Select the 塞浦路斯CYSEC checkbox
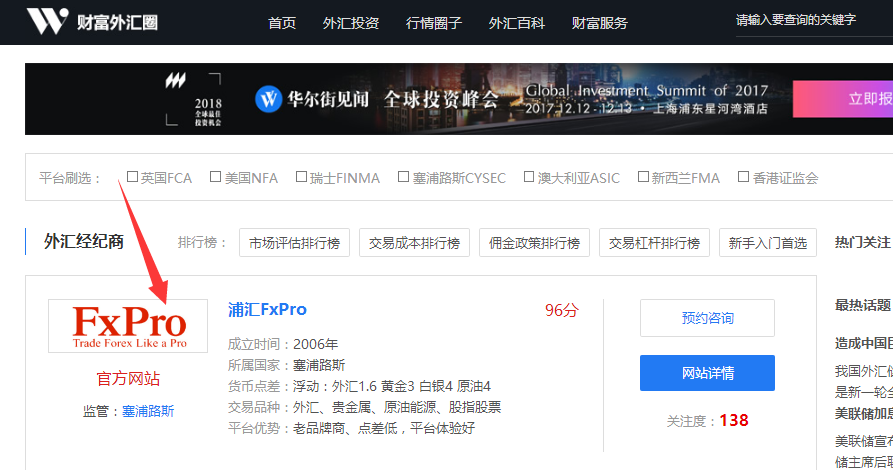The image size is (893, 470). coord(404,177)
